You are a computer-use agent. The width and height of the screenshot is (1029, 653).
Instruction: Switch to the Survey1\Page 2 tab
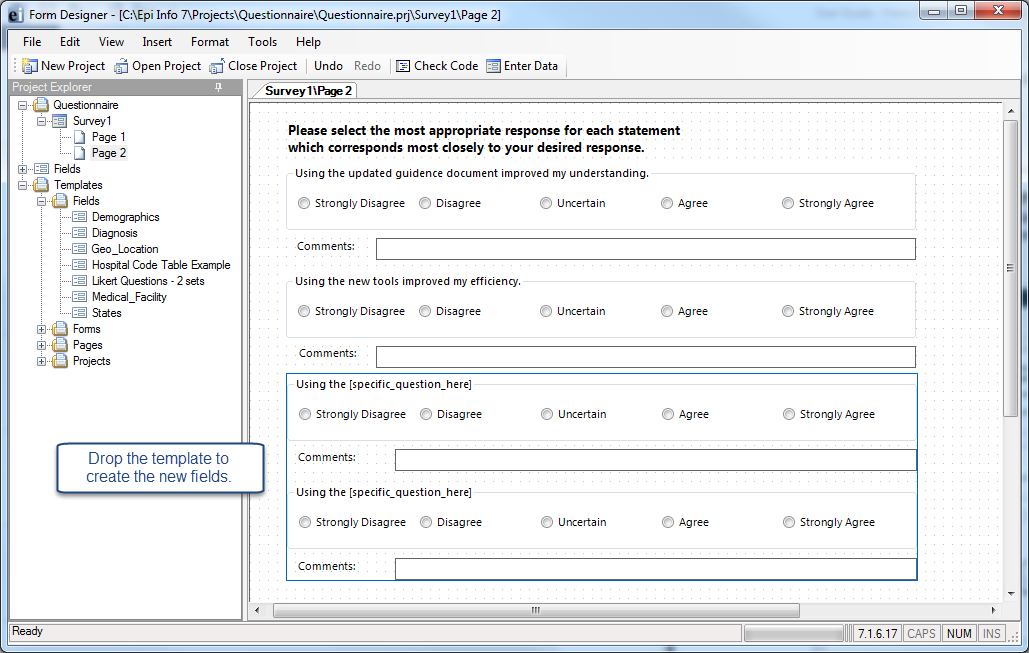(308, 91)
